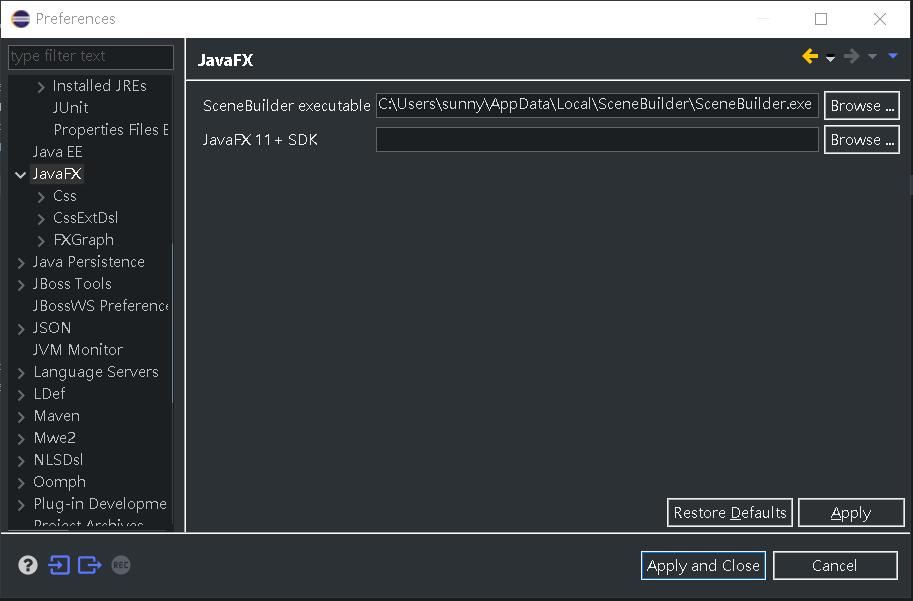
Task: Expand the JBoss Tools node
Action: point(21,285)
